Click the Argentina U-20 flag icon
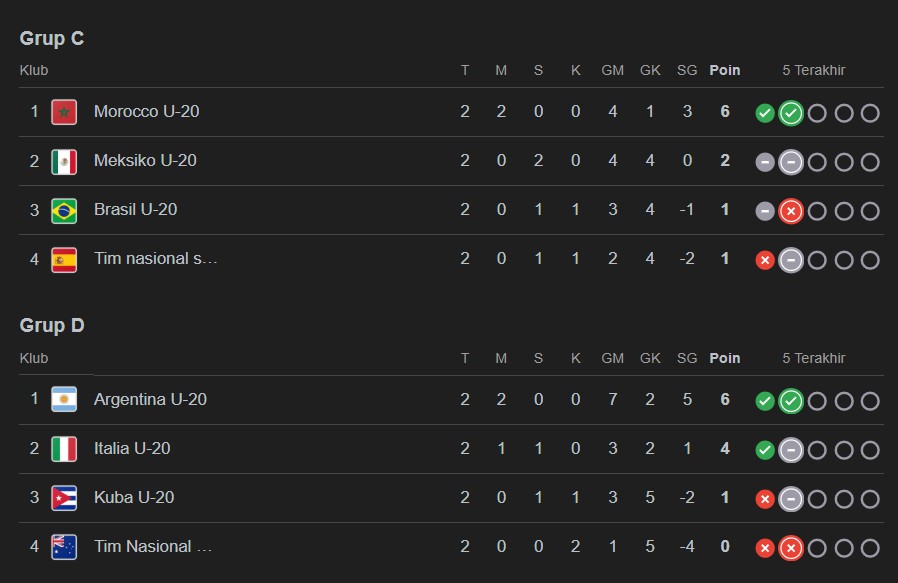The height and width of the screenshot is (583, 898). (64, 400)
